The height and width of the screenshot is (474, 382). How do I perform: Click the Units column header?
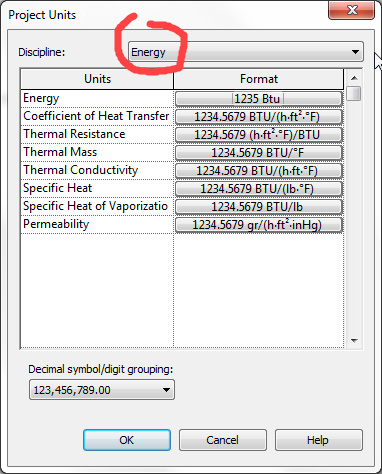tap(97, 79)
